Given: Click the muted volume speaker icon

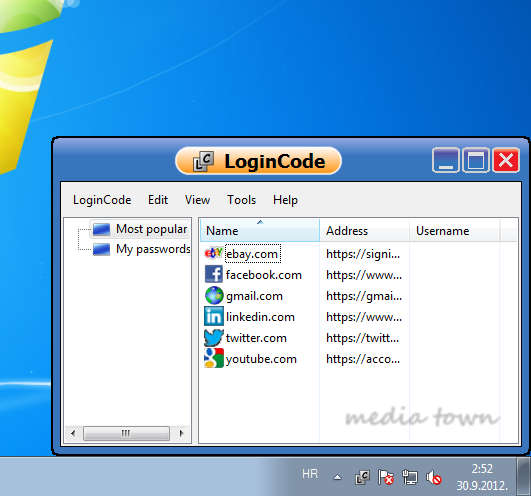Looking at the screenshot, I should 434,478.
